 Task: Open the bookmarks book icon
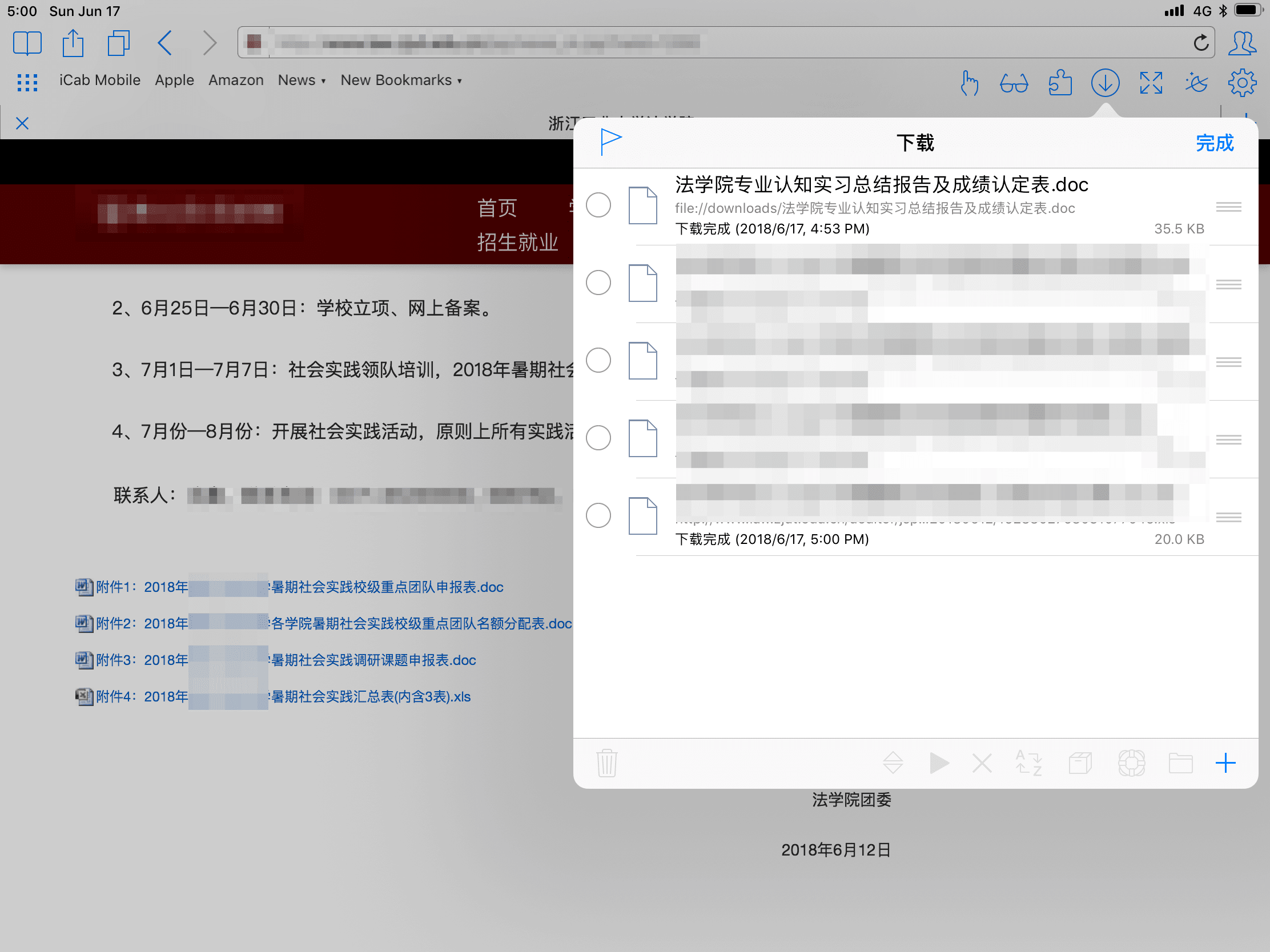27,43
